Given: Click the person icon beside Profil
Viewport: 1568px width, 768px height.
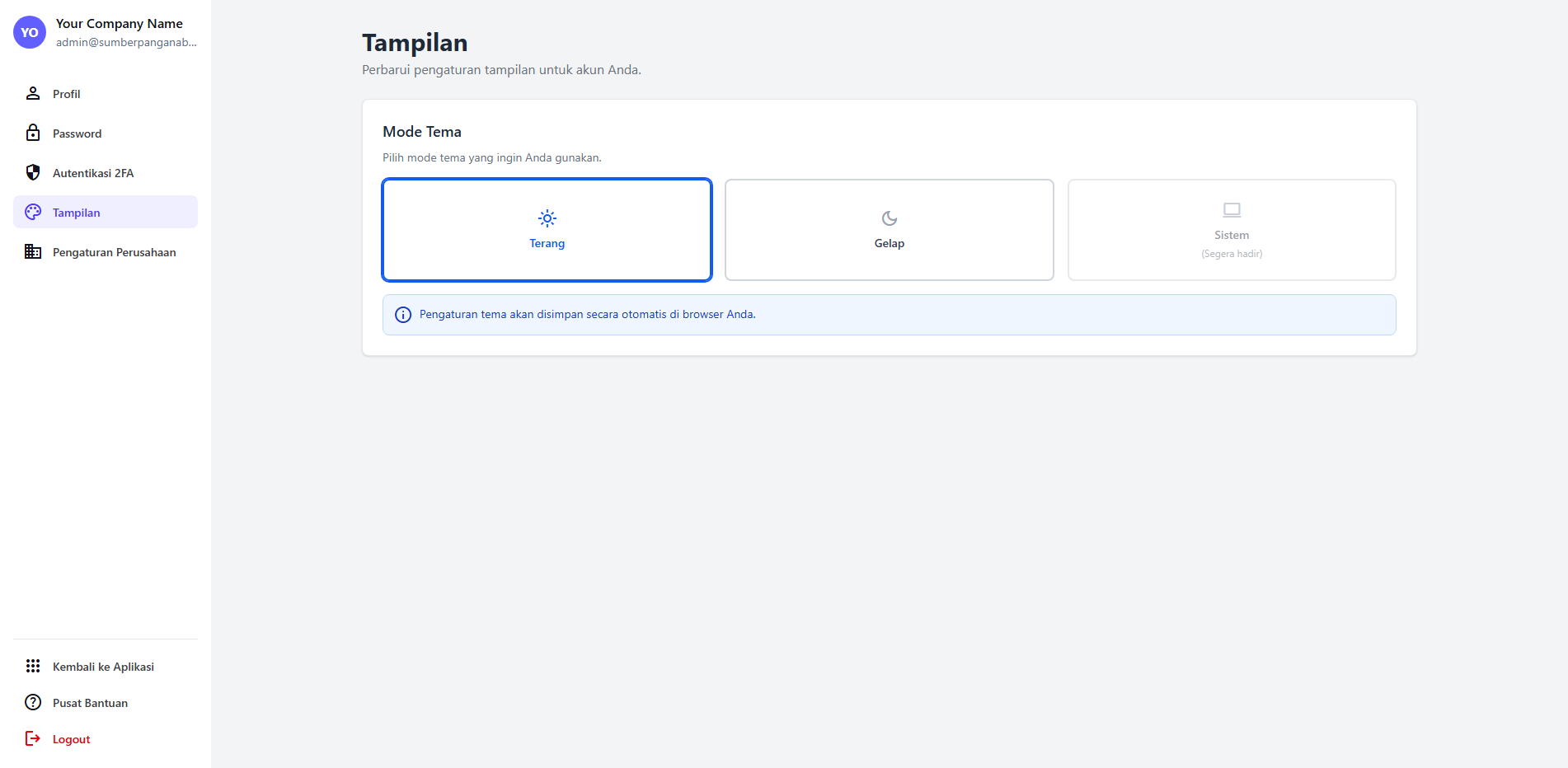Looking at the screenshot, I should tap(33, 93).
